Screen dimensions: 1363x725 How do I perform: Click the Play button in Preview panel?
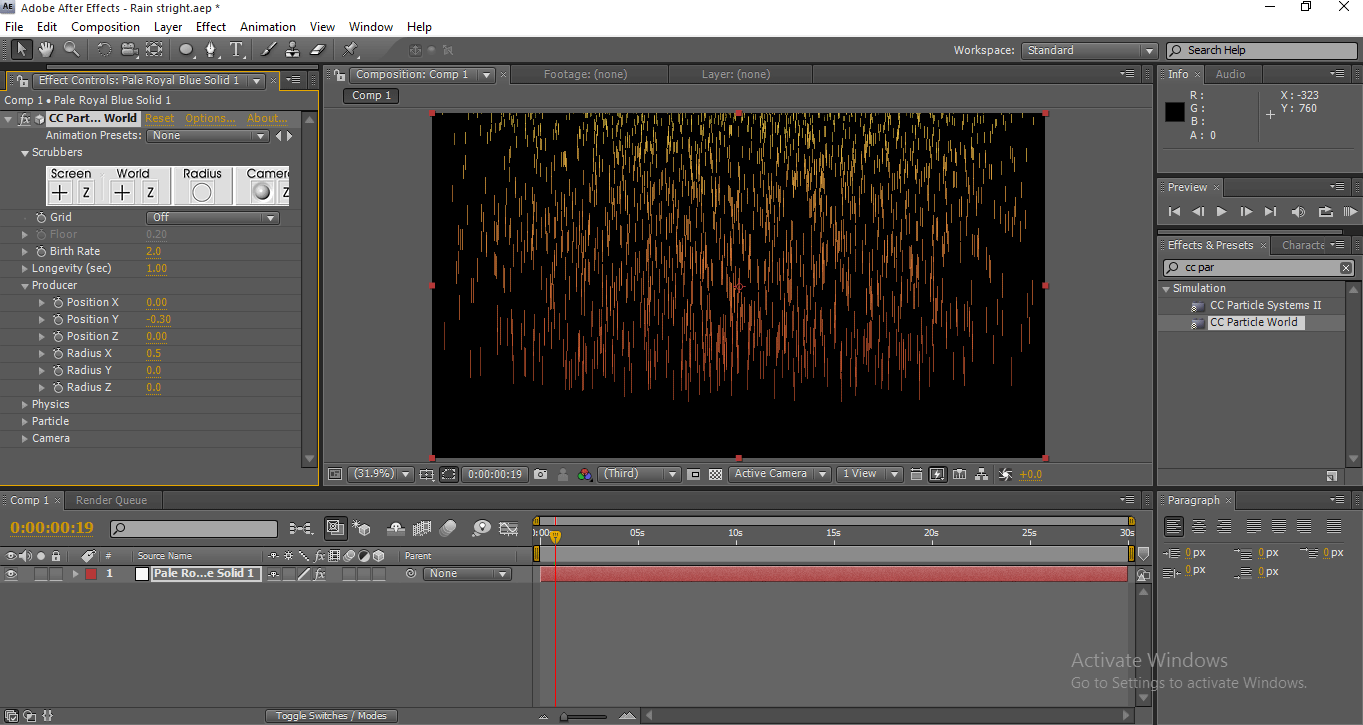[1221, 212]
